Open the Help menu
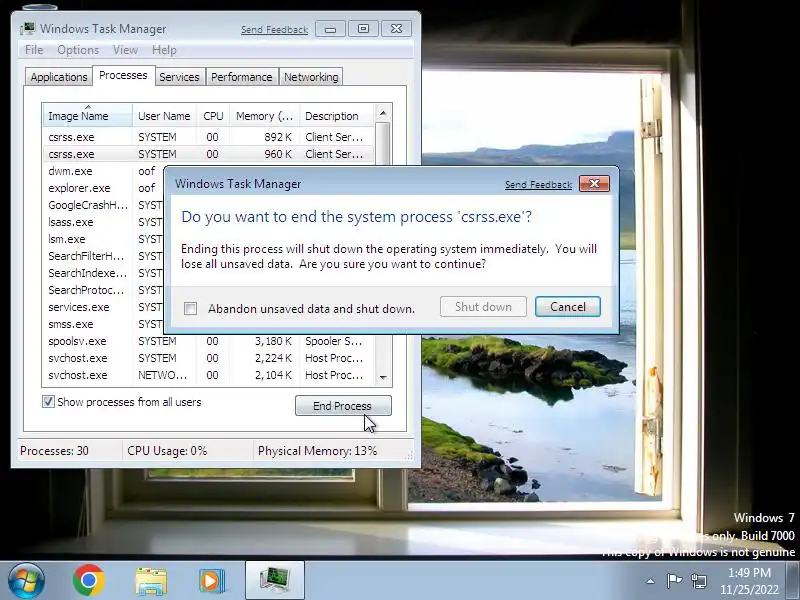Viewport: 800px width, 600px height. tap(164, 50)
